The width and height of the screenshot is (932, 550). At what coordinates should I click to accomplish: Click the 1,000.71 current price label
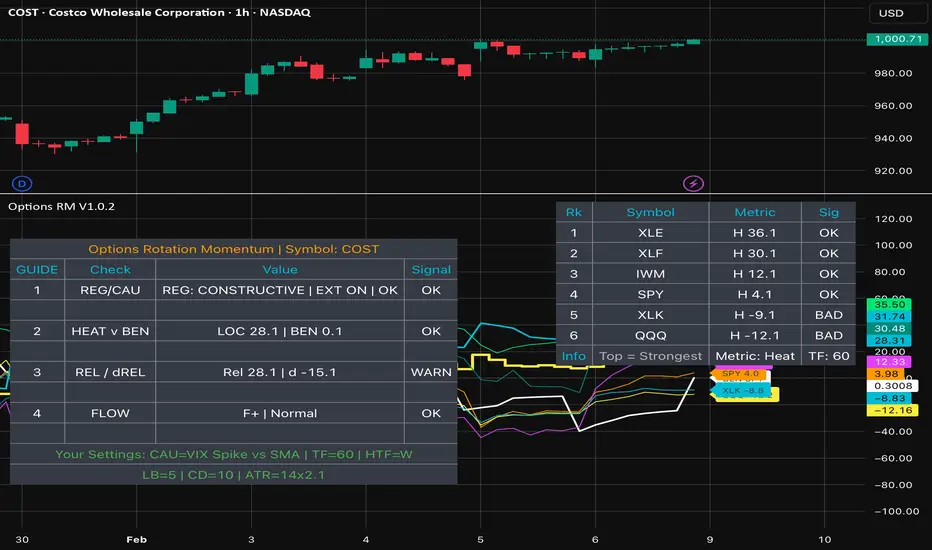898,39
